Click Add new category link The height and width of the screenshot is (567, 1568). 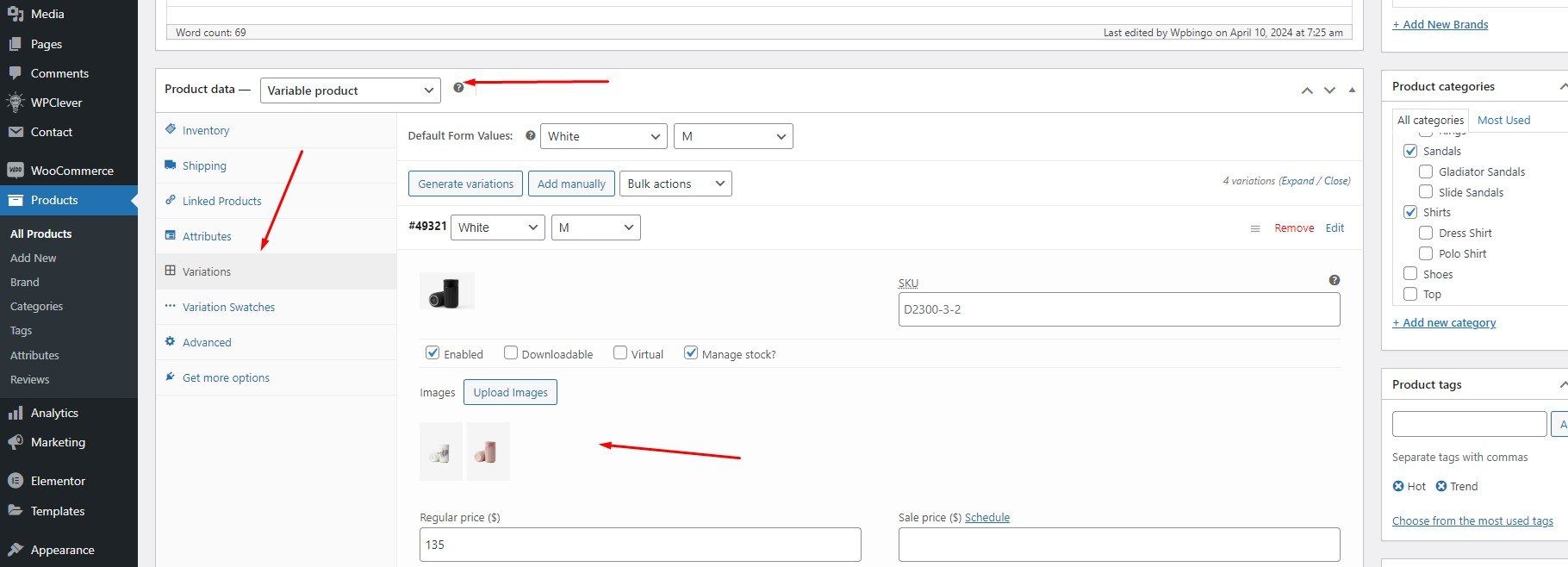tap(1444, 322)
